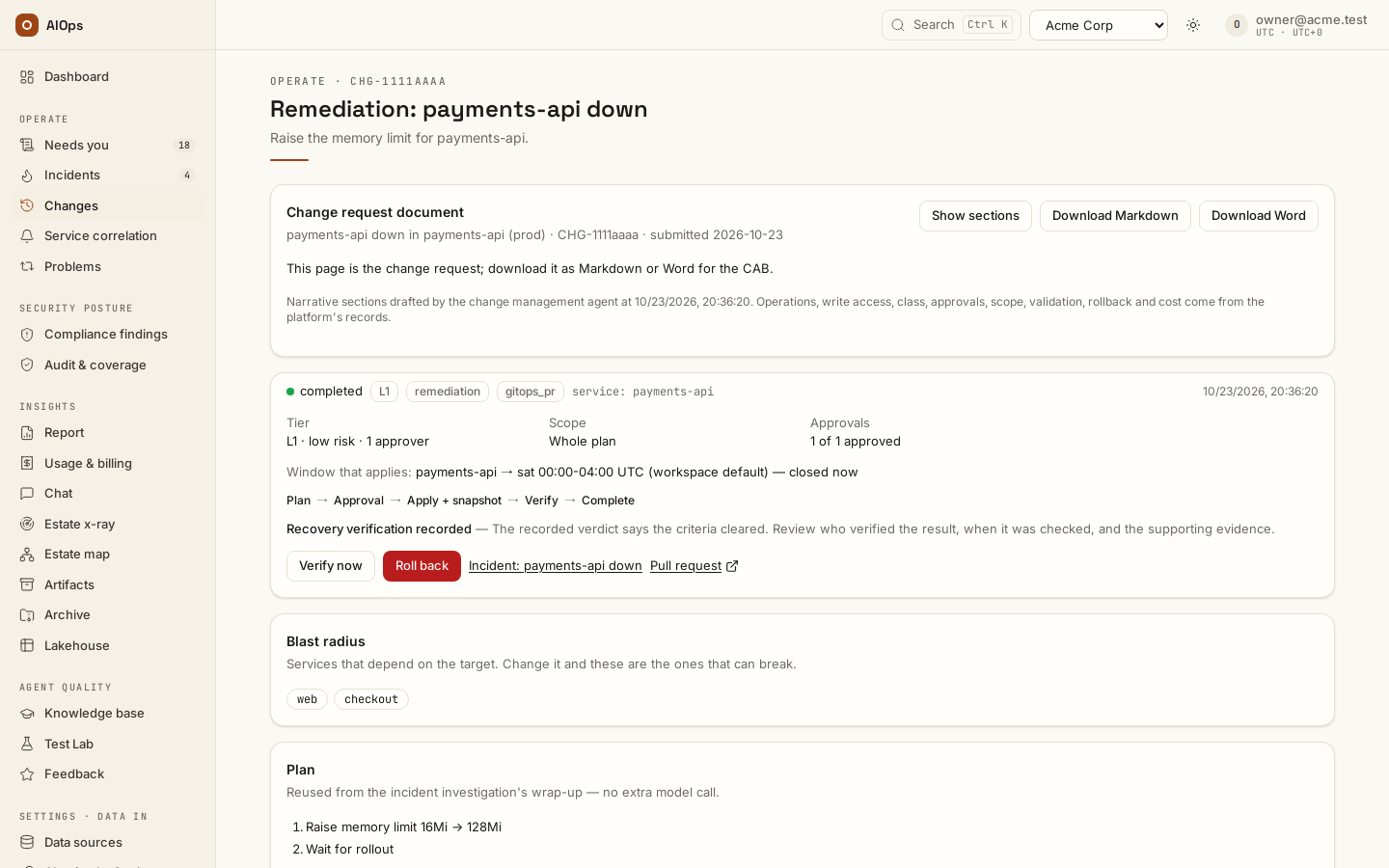
Task: Click the Verify now button
Action: pos(331,566)
